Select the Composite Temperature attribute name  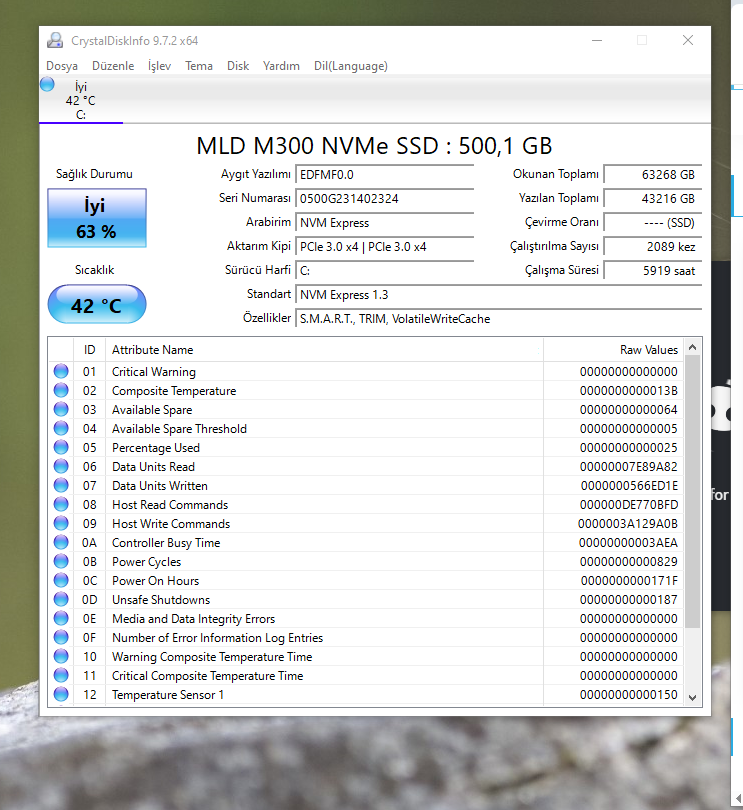(x=174, y=391)
